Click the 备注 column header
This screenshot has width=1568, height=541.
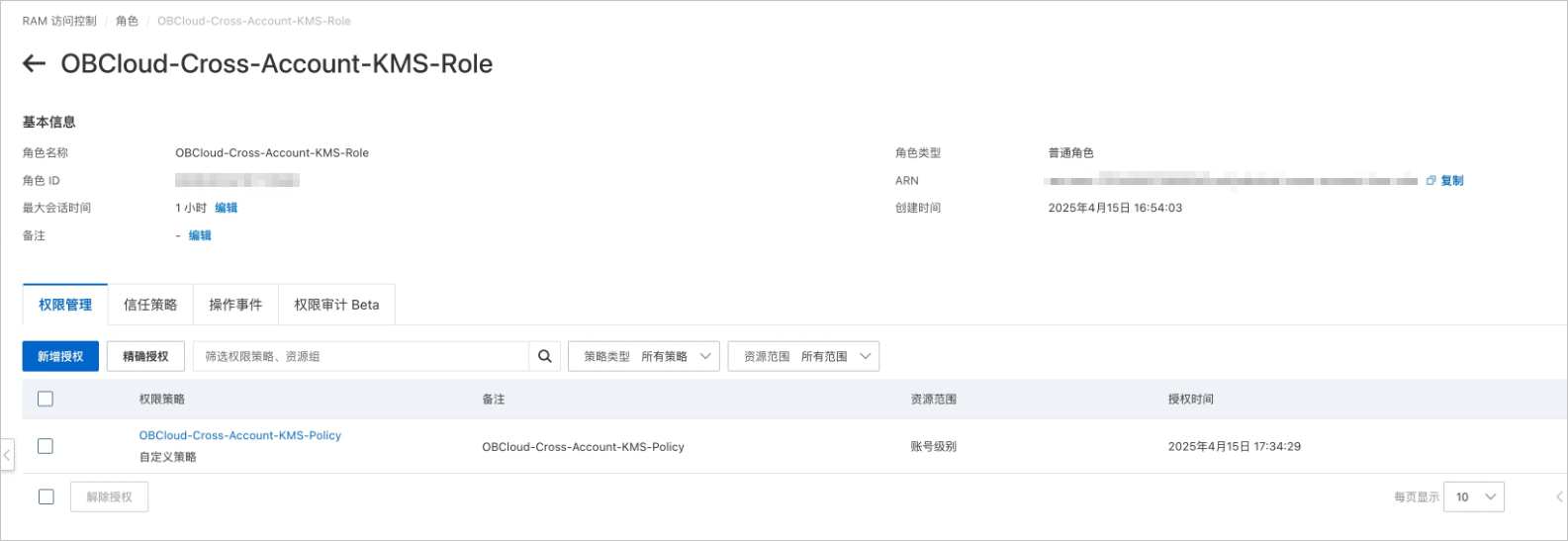[x=494, y=399]
